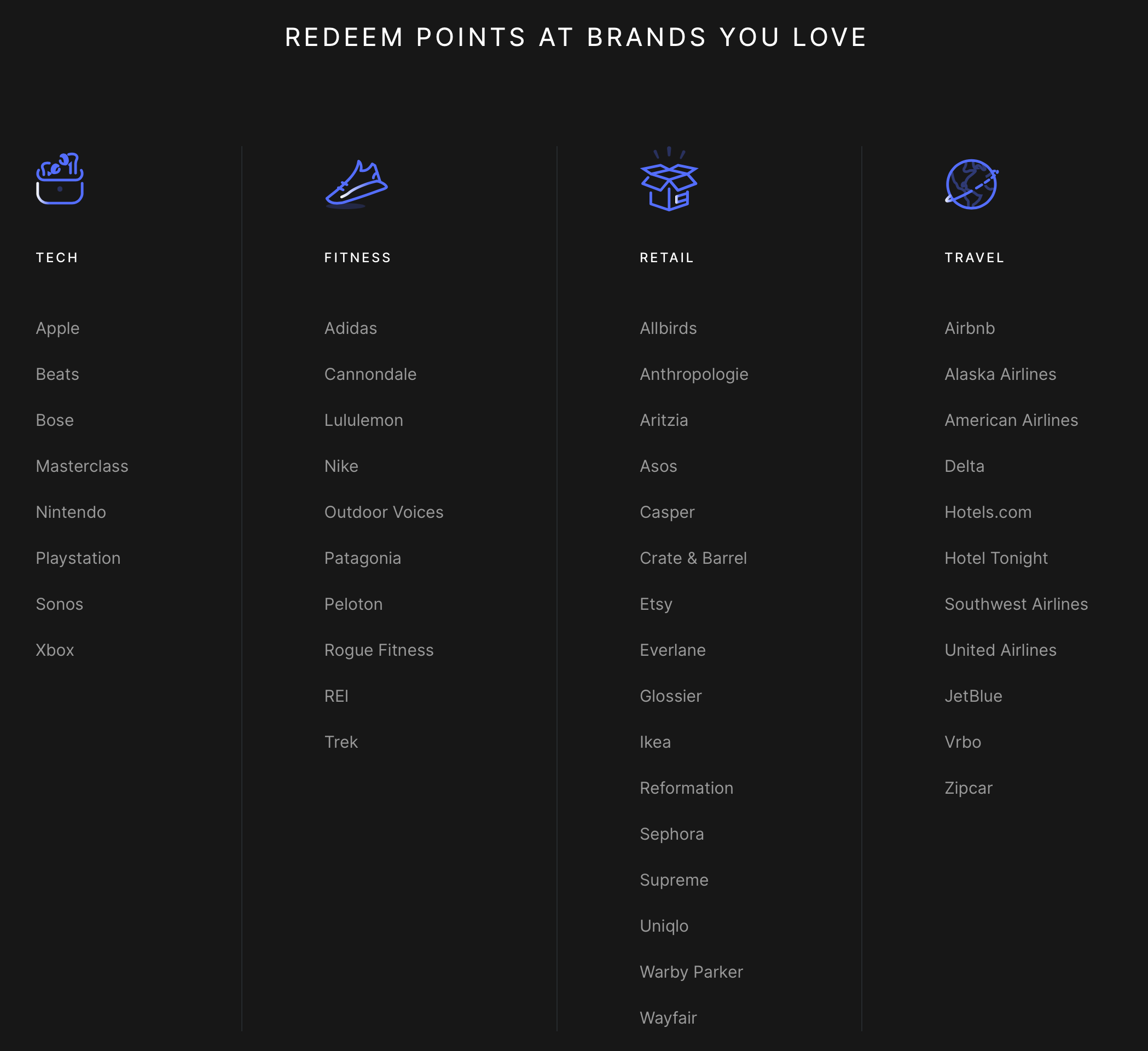Screen dimensions: 1148x1051
Task: Click the sneaker icon above Fitness
Action: click(x=356, y=184)
